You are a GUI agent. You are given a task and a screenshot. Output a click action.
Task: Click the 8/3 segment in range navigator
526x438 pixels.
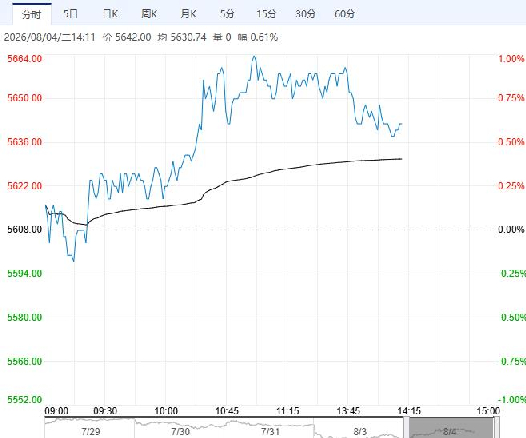point(359,429)
